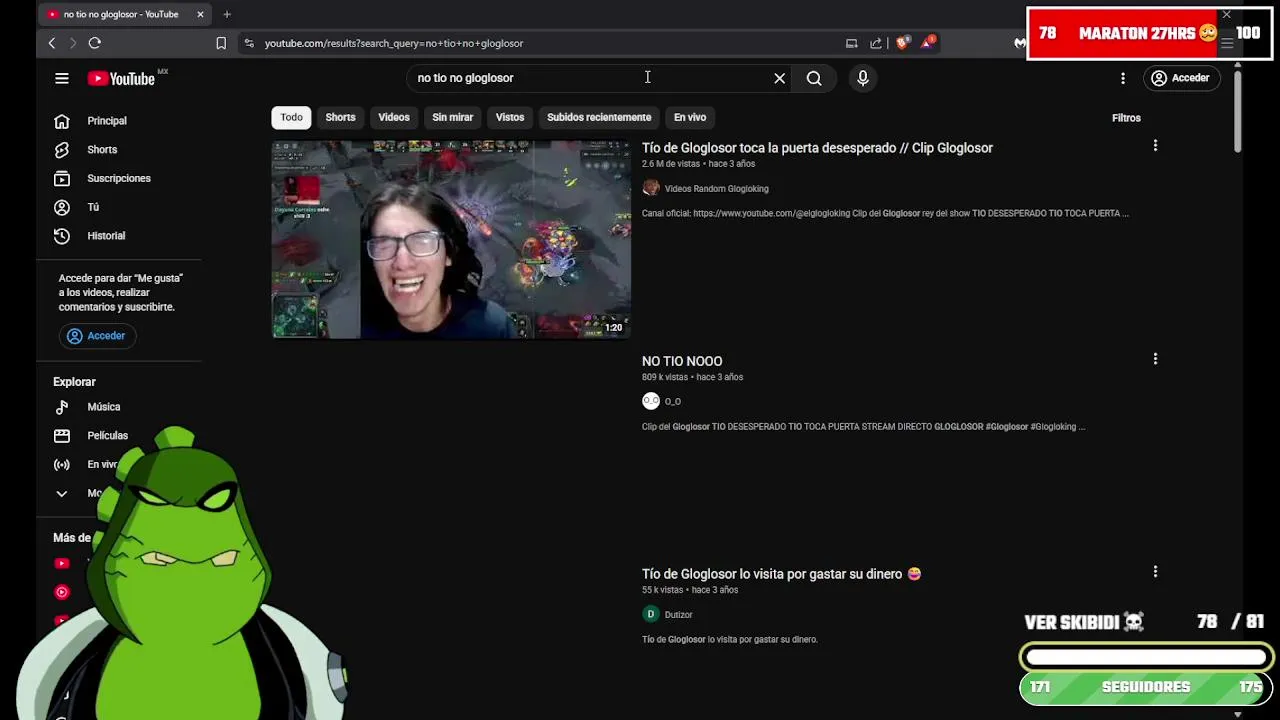Screen dimensions: 1280x720
Task: Click the 'hace 3 años' text under NO TIO NOOO
Action: point(719,378)
